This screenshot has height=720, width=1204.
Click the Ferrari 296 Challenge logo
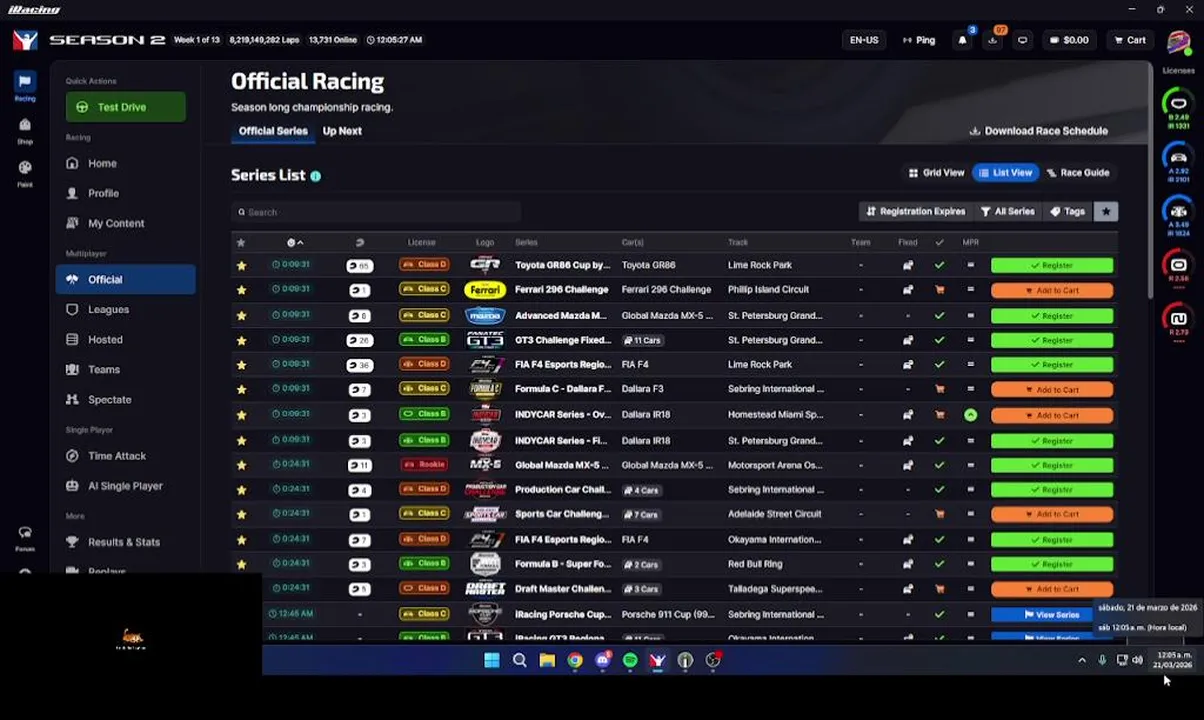pos(485,290)
